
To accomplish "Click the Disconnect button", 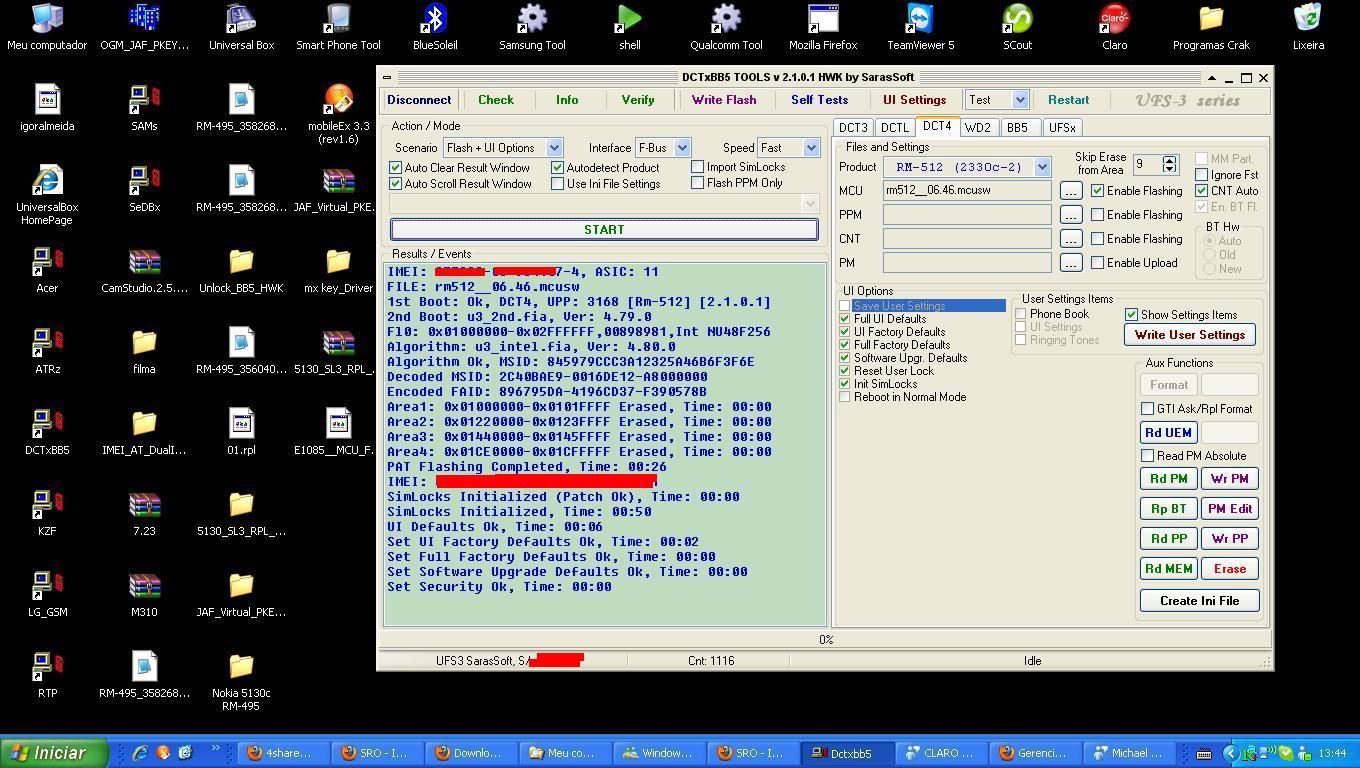I will (419, 100).
